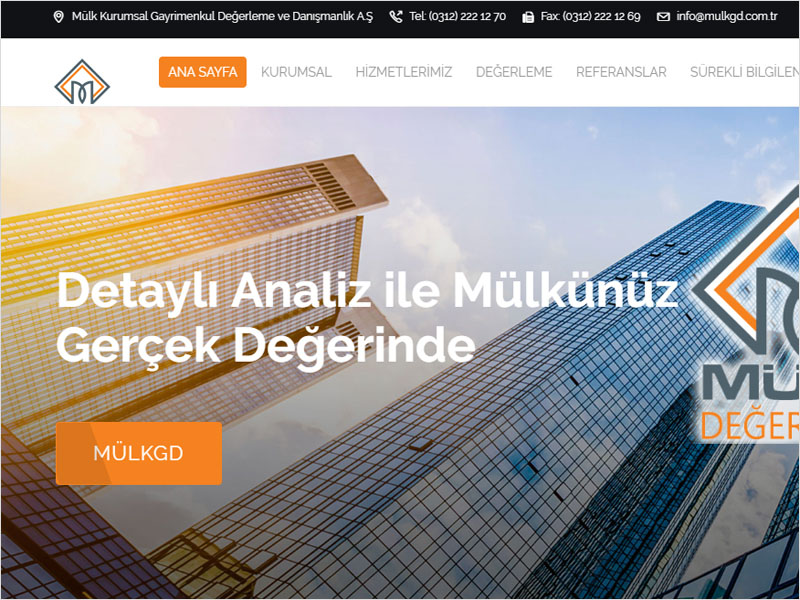
Task: Click the location pin icon in top bar
Action: pos(59,17)
